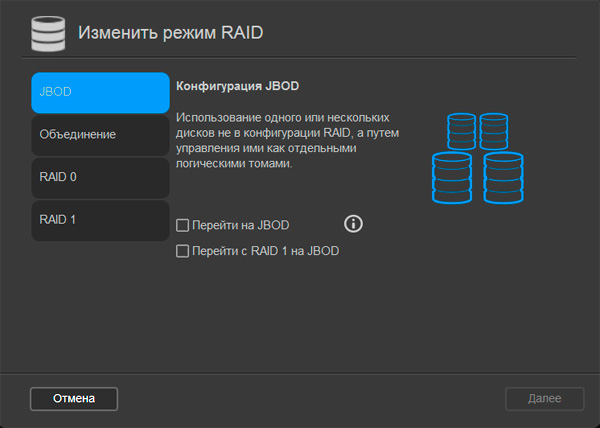Select the JBOD mode tab
Screen dimensions: 600x428
coord(100,92)
